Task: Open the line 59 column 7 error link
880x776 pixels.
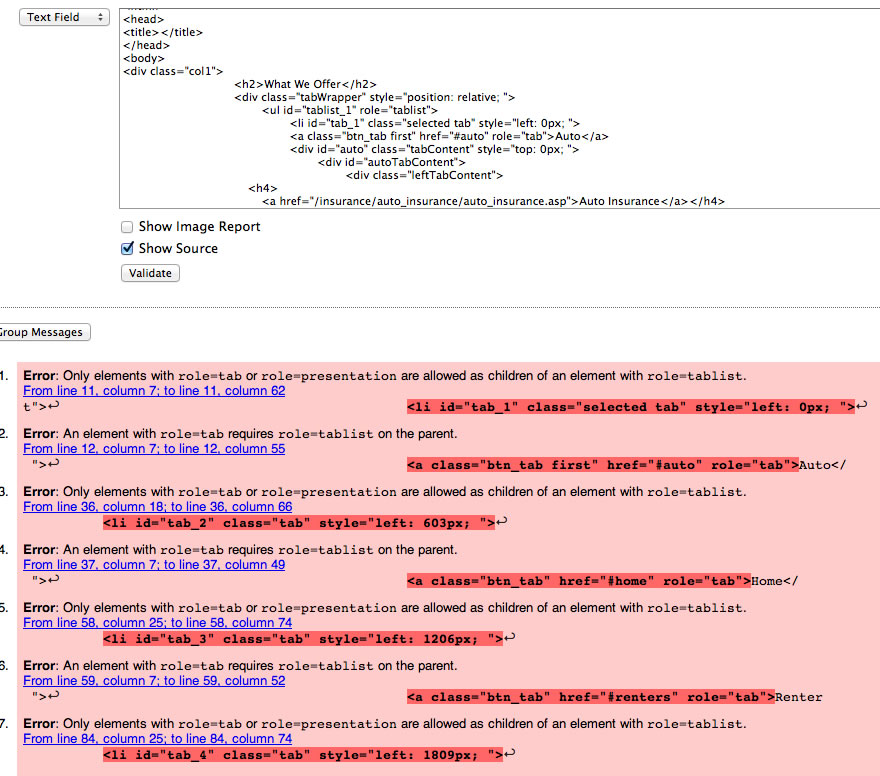Action: tap(150, 681)
